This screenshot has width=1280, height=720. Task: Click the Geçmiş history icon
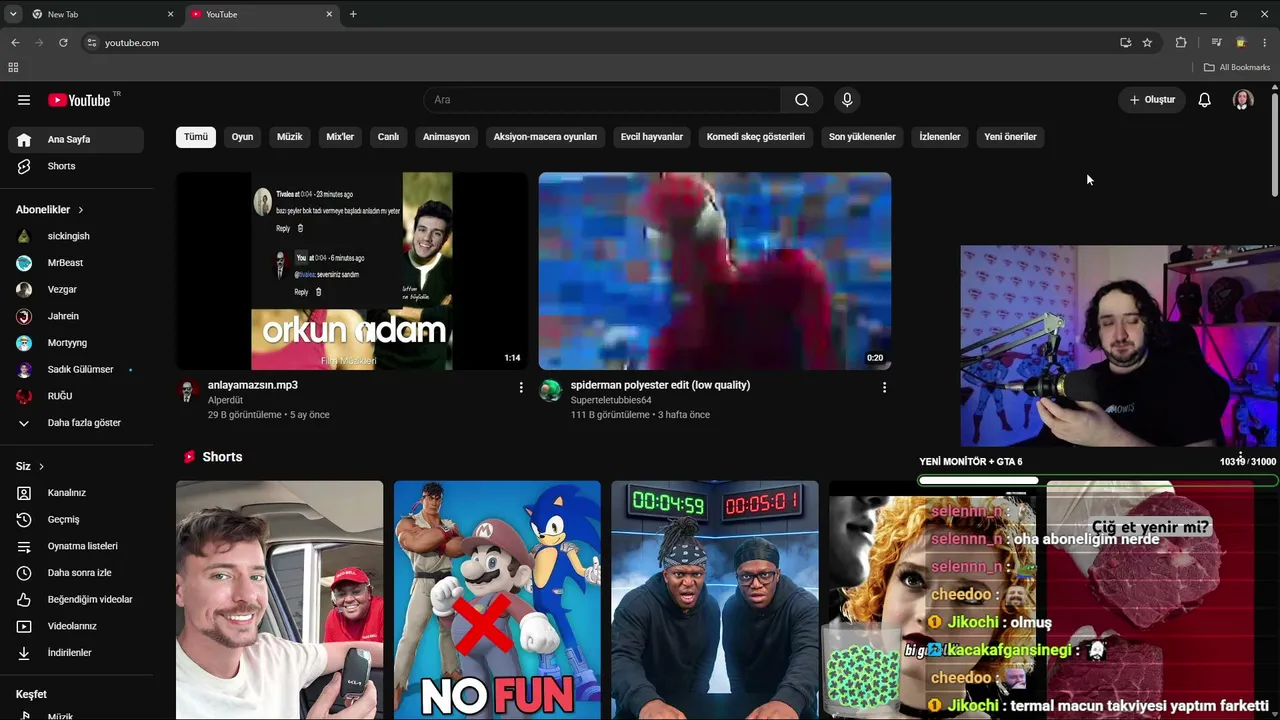click(24, 520)
